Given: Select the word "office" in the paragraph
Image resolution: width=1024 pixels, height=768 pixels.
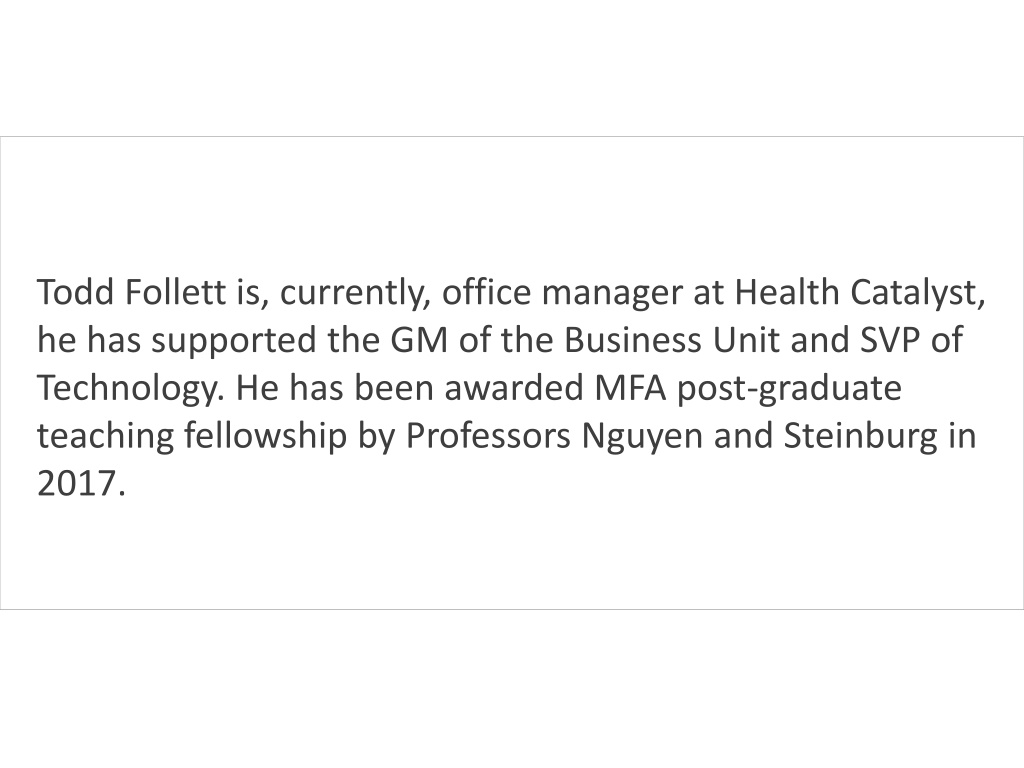Looking at the screenshot, I should [x=487, y=292].
